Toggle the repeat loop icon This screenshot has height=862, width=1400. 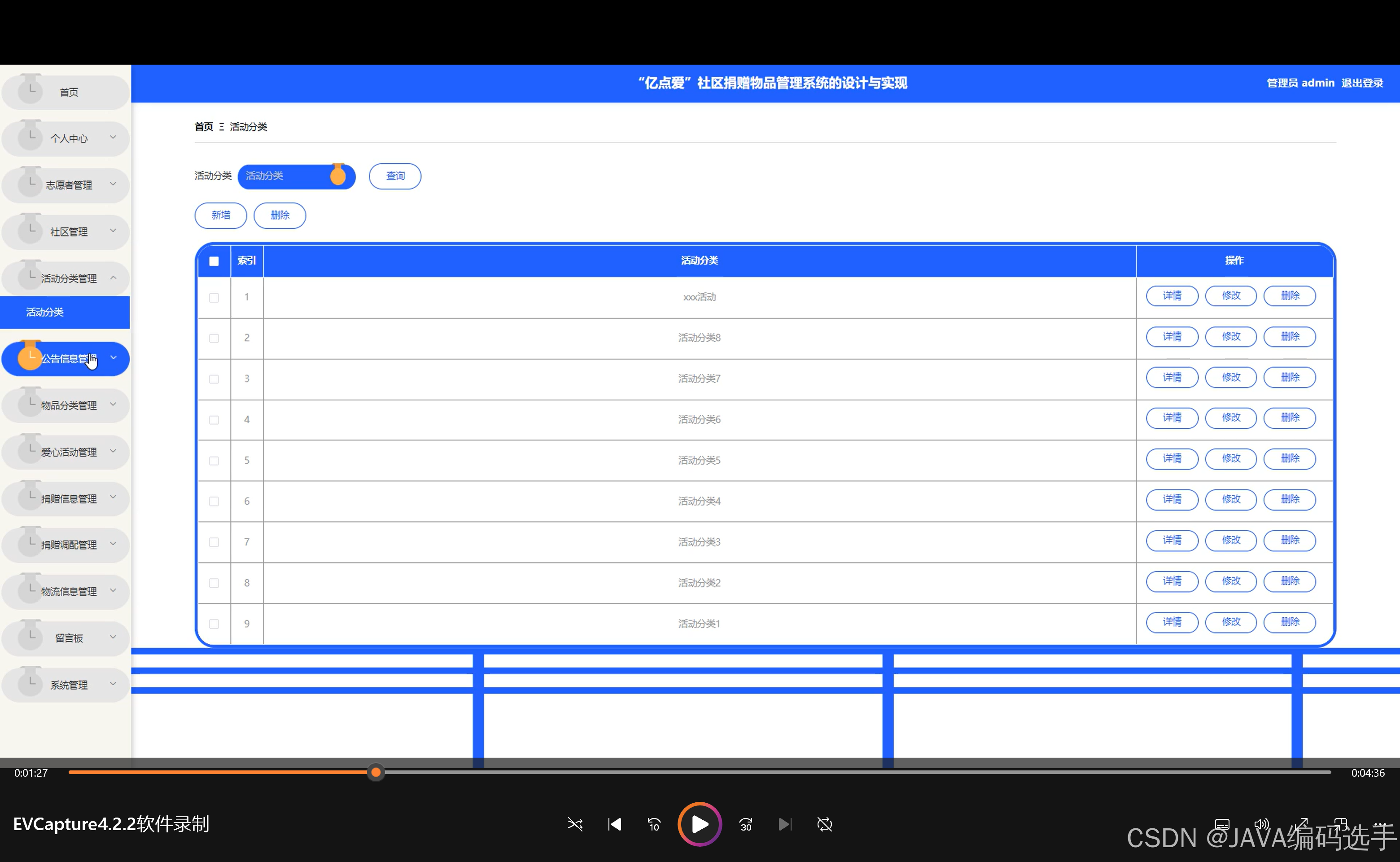pyautogui.click(x=824, y=824)
